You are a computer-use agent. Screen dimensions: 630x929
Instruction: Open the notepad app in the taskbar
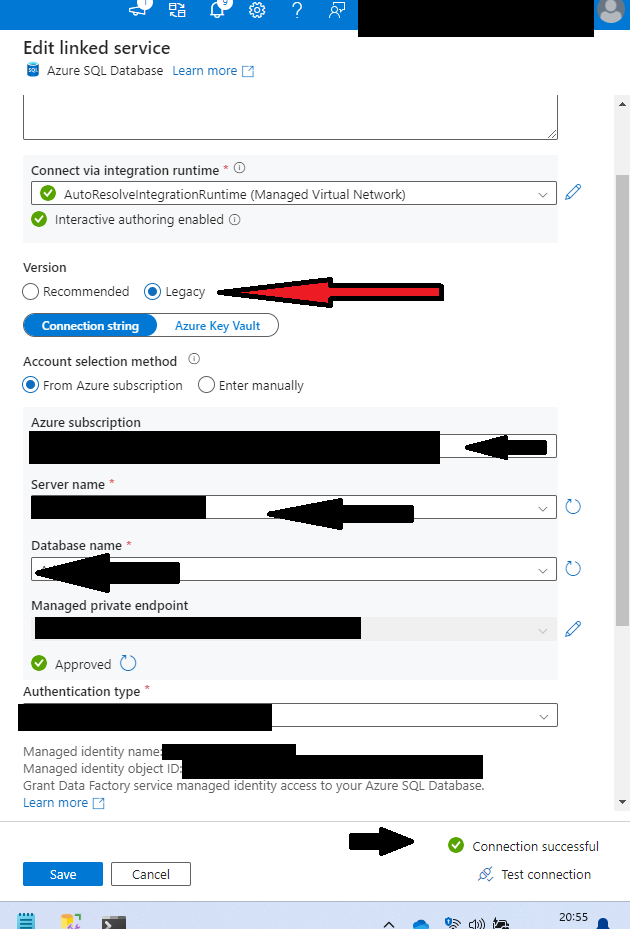[26, 921]
